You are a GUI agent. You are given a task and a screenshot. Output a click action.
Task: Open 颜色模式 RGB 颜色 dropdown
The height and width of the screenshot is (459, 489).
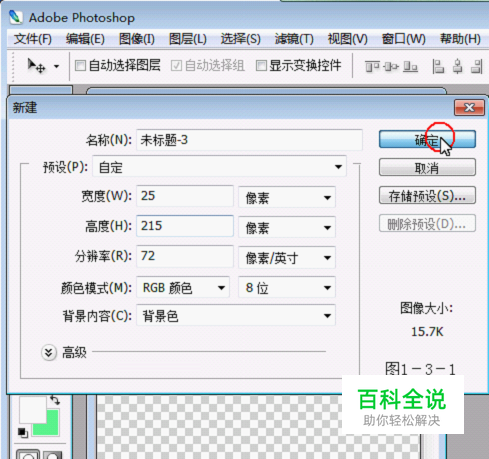[183, 287]
